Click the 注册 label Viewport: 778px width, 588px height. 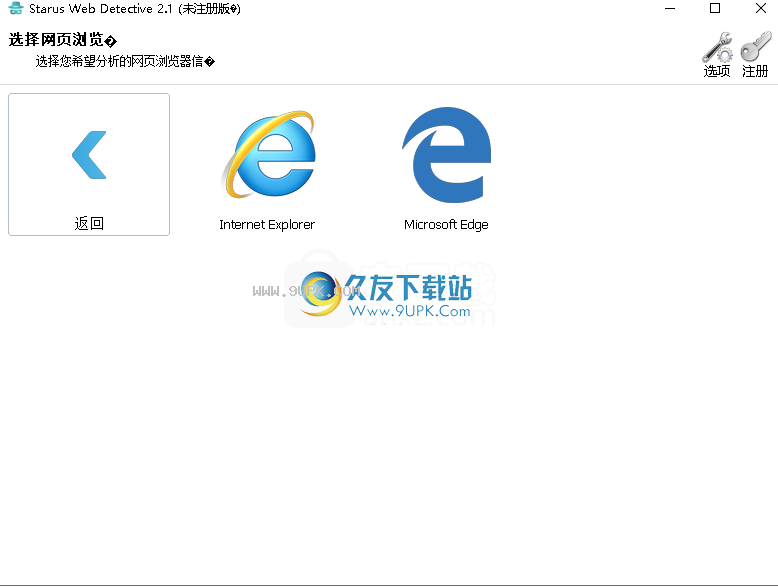755,71
